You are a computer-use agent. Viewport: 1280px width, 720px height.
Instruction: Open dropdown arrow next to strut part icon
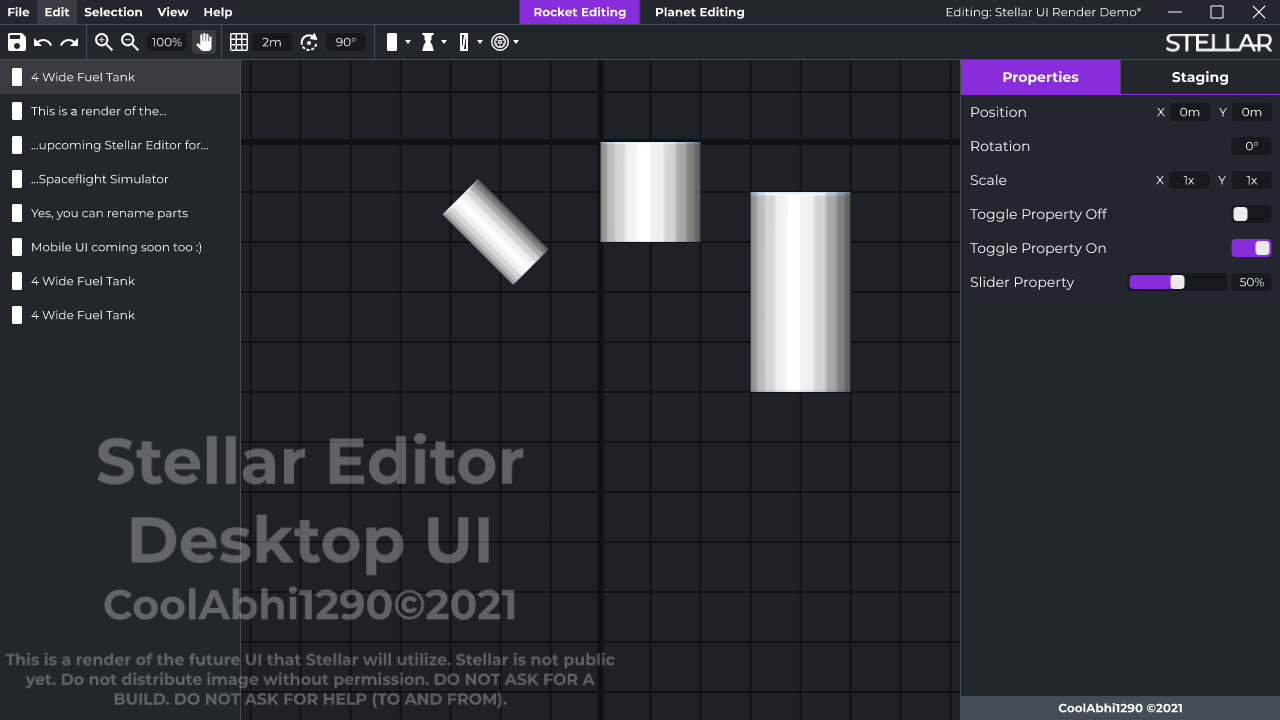(x=480, y=42)
